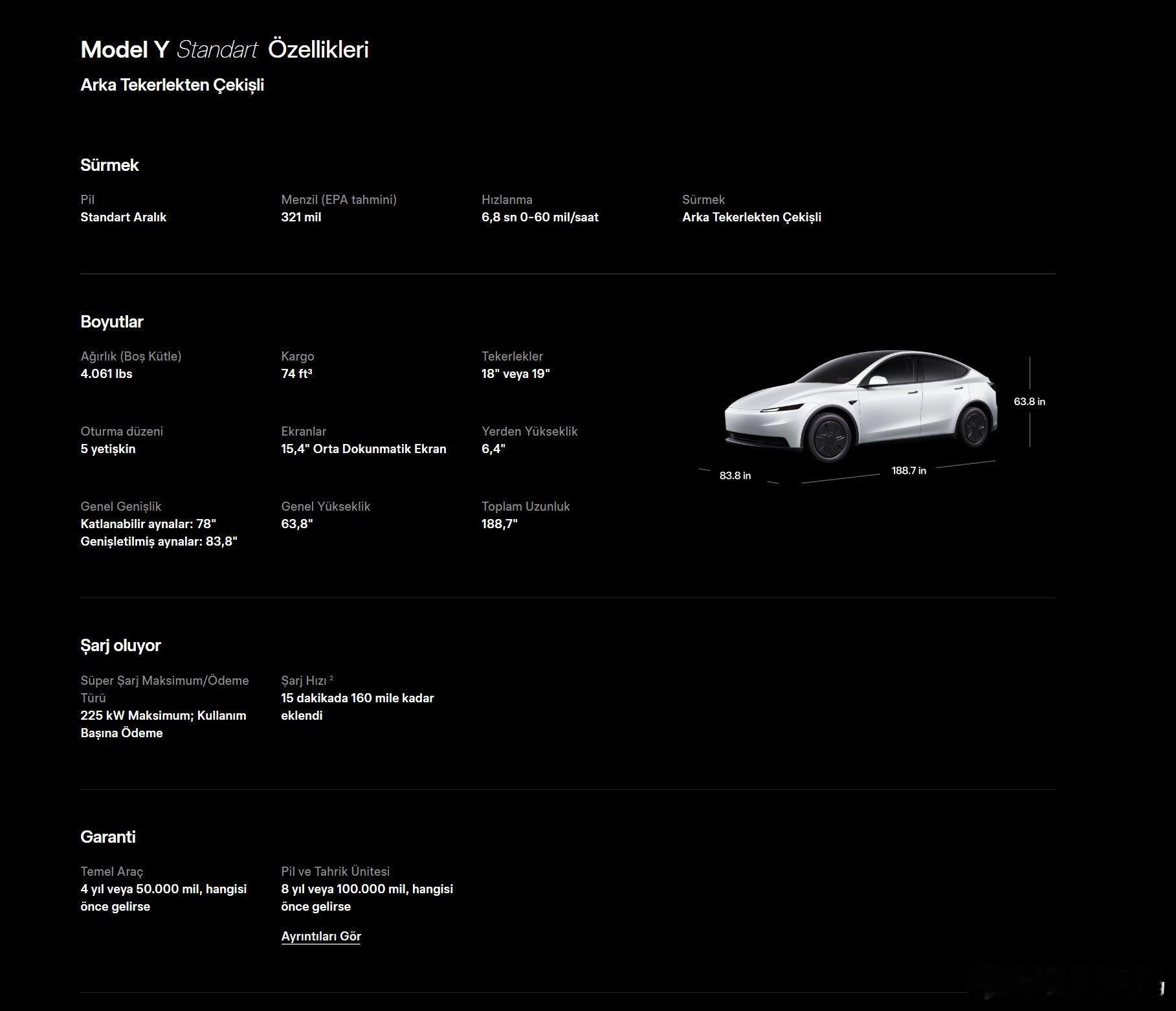Select the Temel Araç label

point(112,871)
